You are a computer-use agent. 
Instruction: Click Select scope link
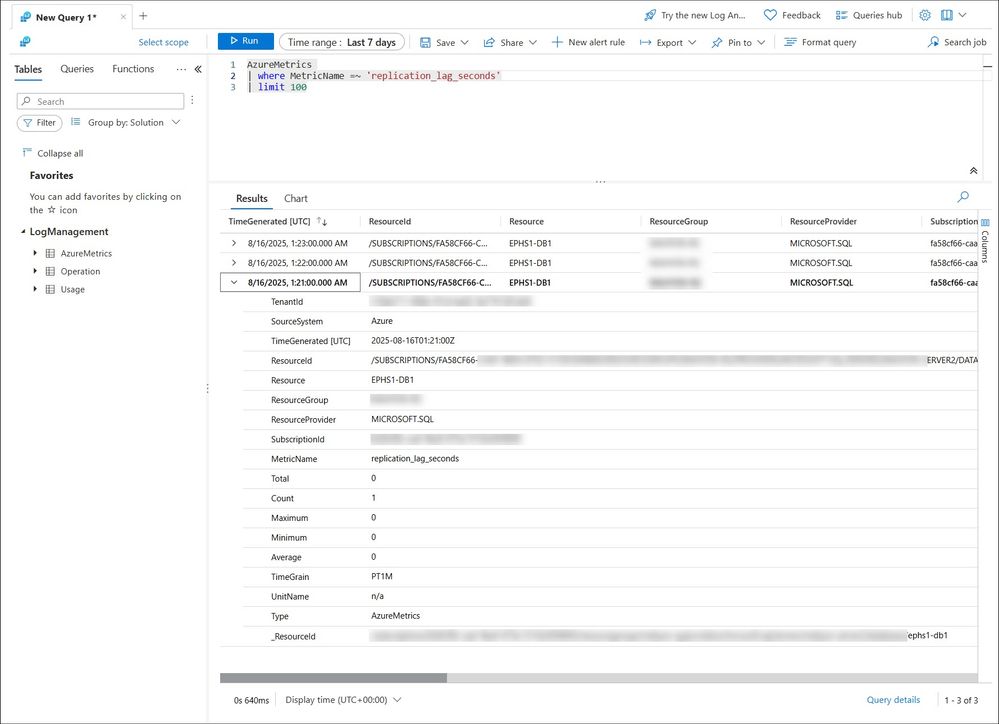tap(164, 42)
